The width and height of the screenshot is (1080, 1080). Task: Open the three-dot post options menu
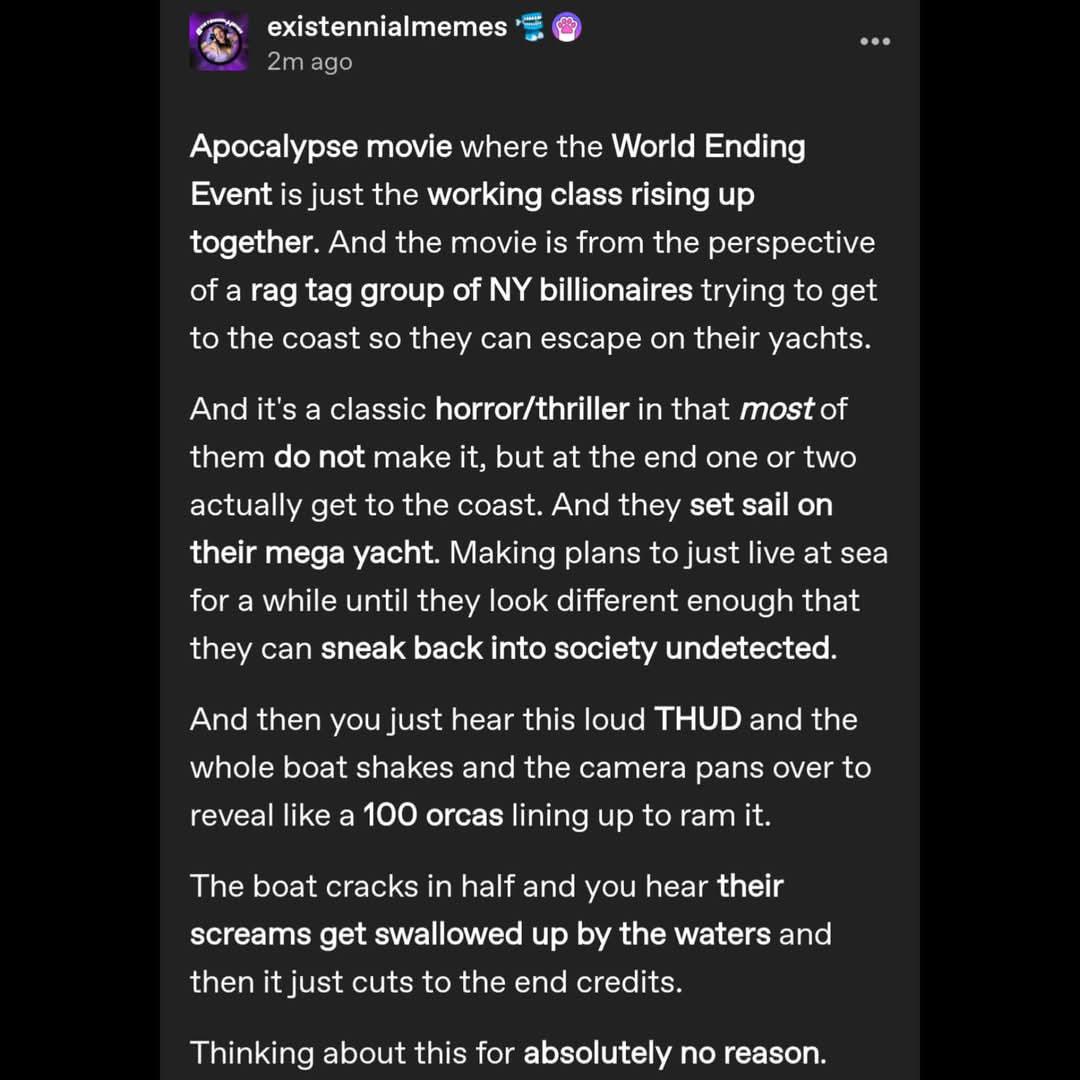[875, 41]
